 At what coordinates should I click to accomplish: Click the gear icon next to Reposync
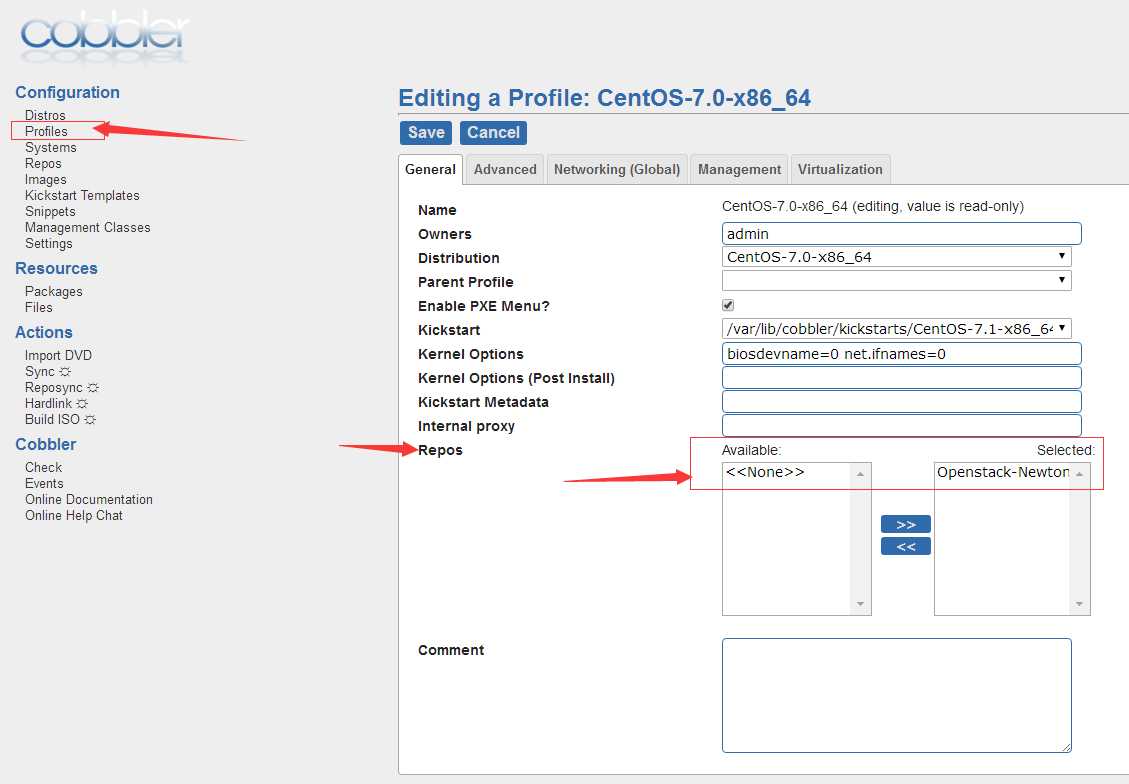[93, 387]
